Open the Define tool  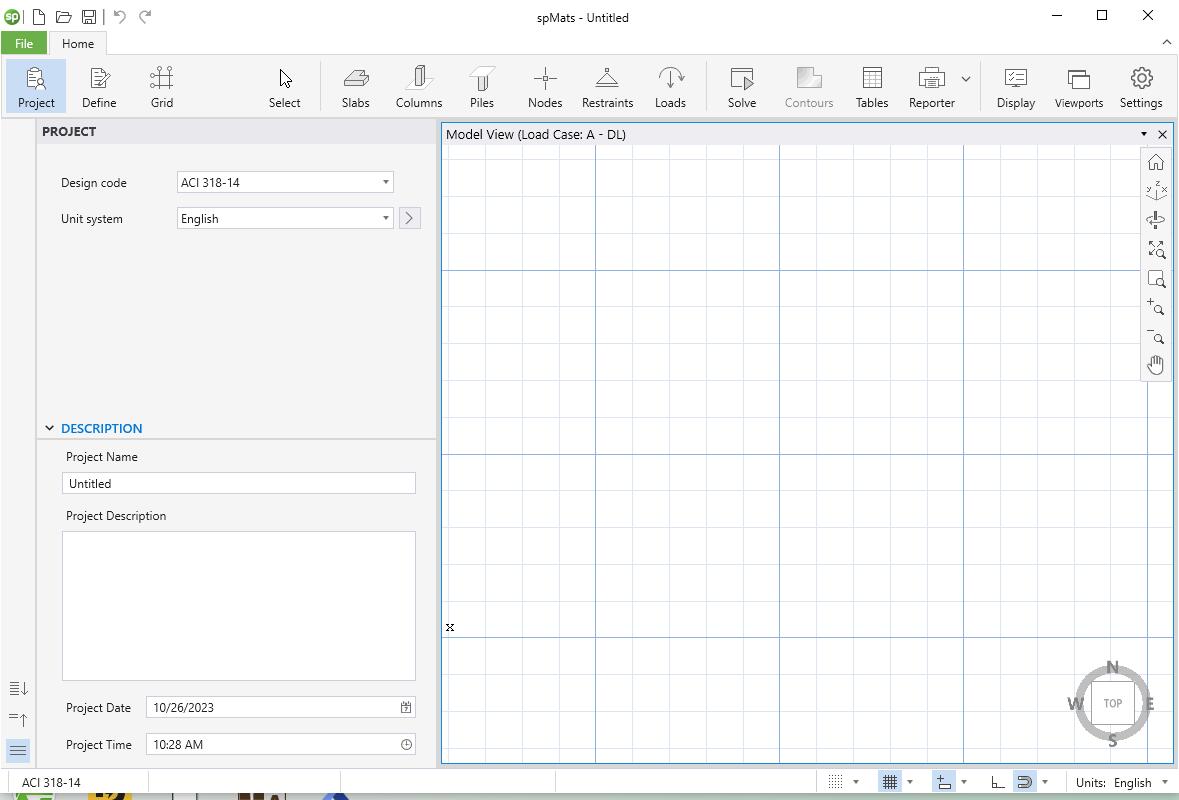[x=99, y=87]
